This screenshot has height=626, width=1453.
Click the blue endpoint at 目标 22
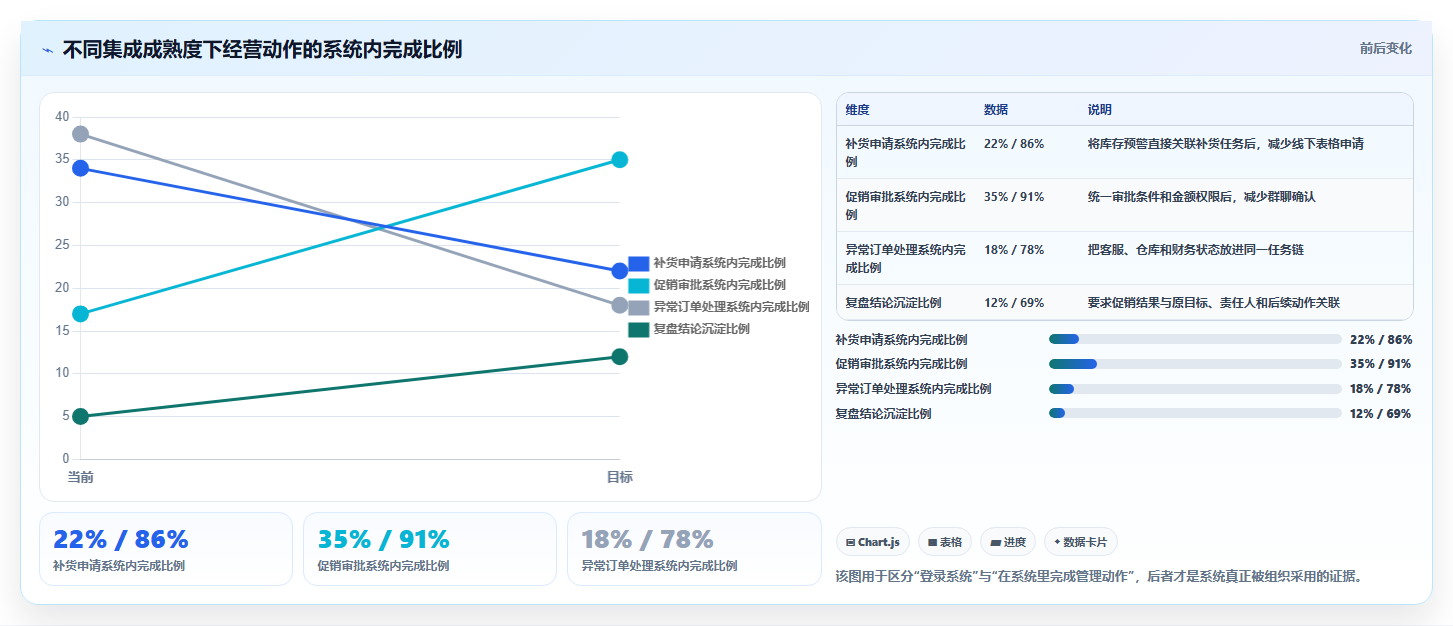coord(620,271)
